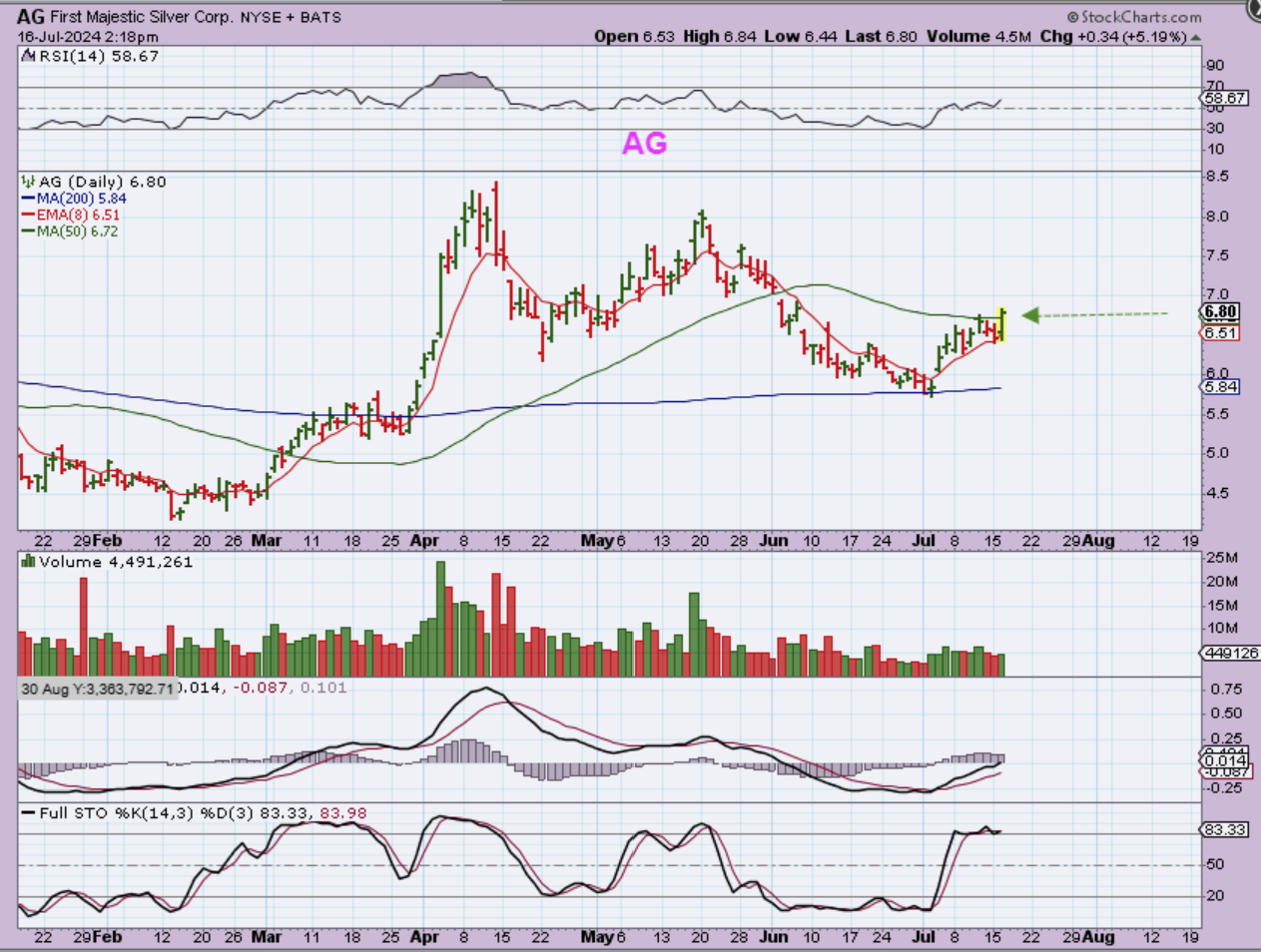Click the 90 label on the RSI axis
The image size is (1261, 952).
[1215, 65]
